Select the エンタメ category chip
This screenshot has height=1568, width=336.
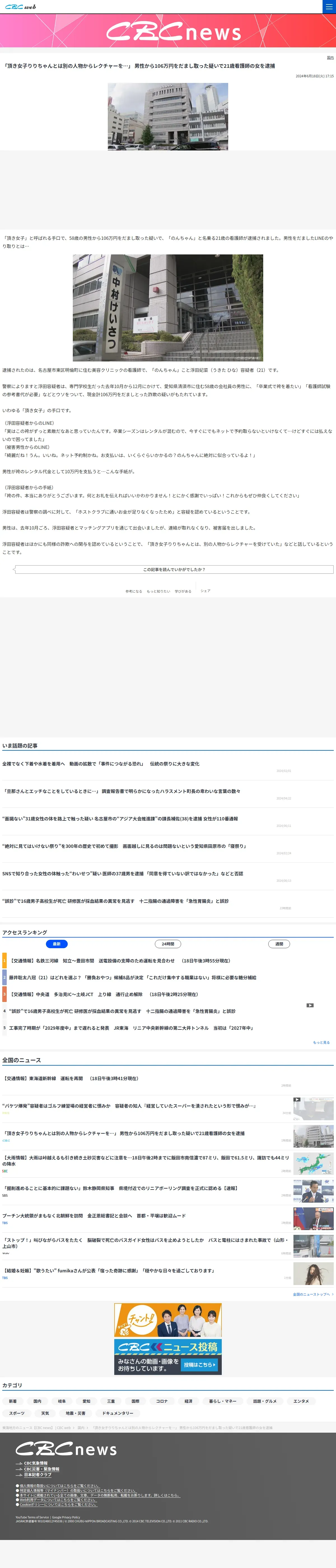click(x=301, y=1401)
